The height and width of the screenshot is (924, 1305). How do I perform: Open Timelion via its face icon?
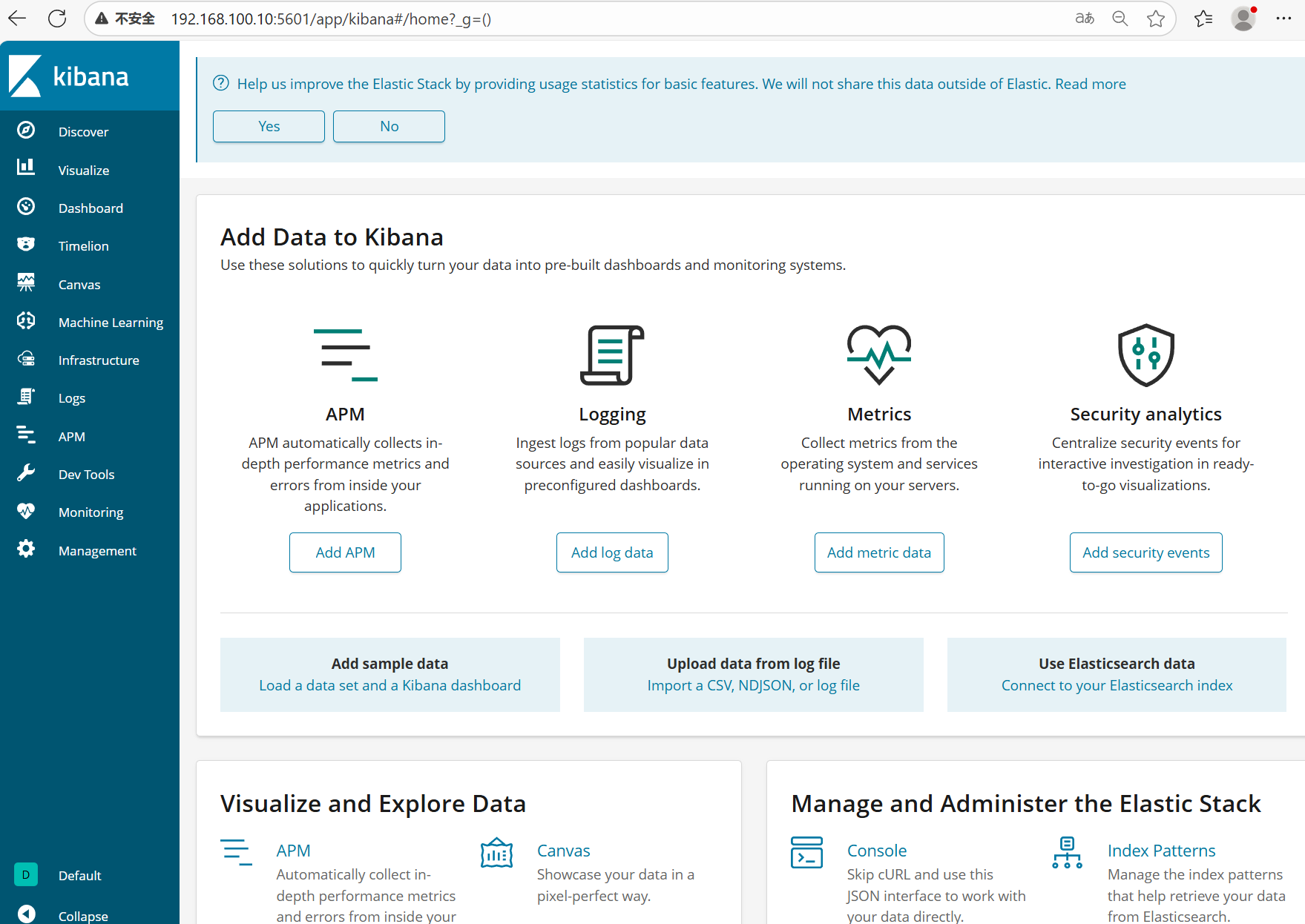26,244
